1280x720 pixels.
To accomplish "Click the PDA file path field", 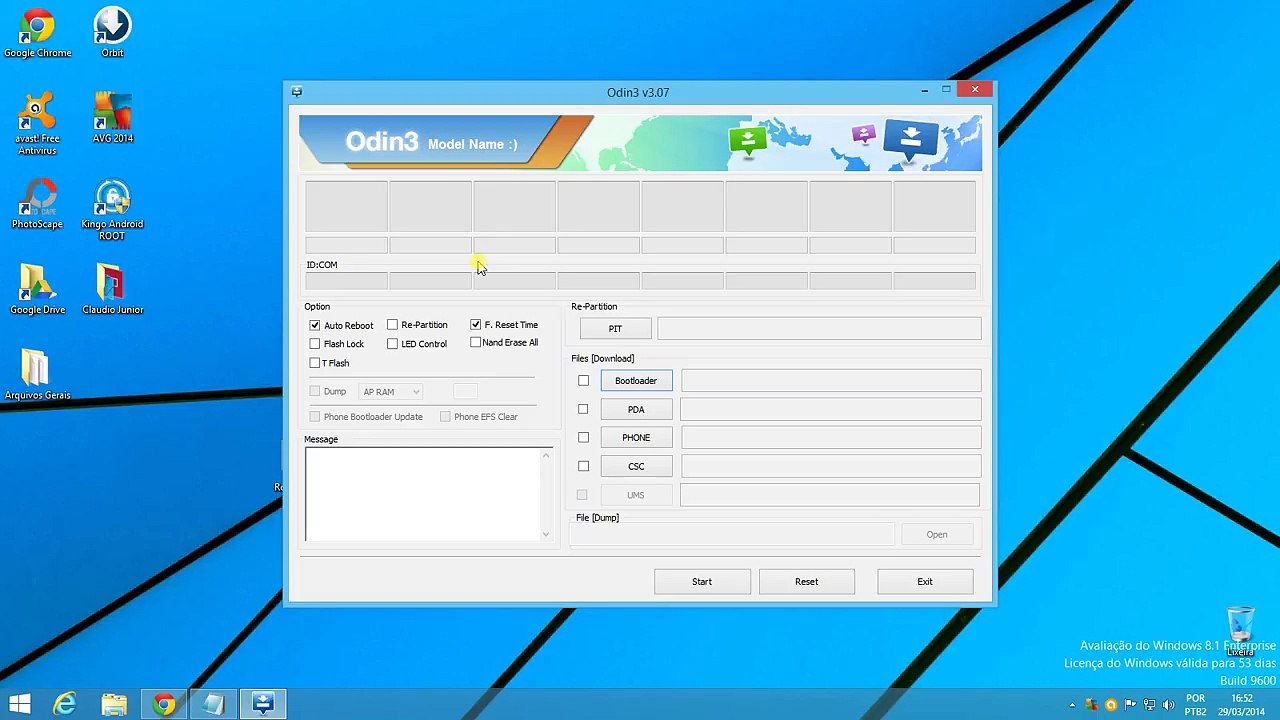I will 831,409.
